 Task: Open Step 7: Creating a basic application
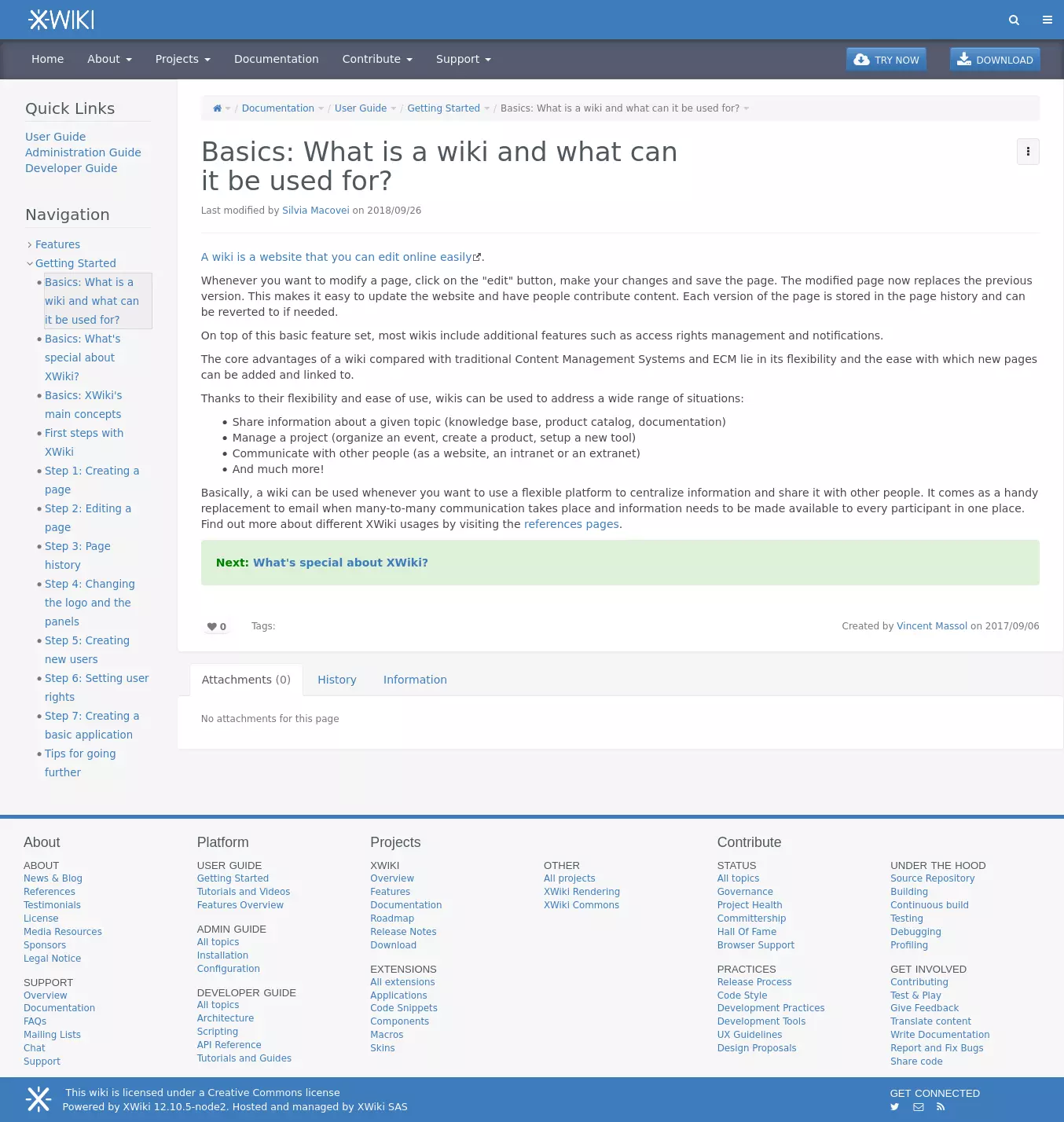click(92, 725)
